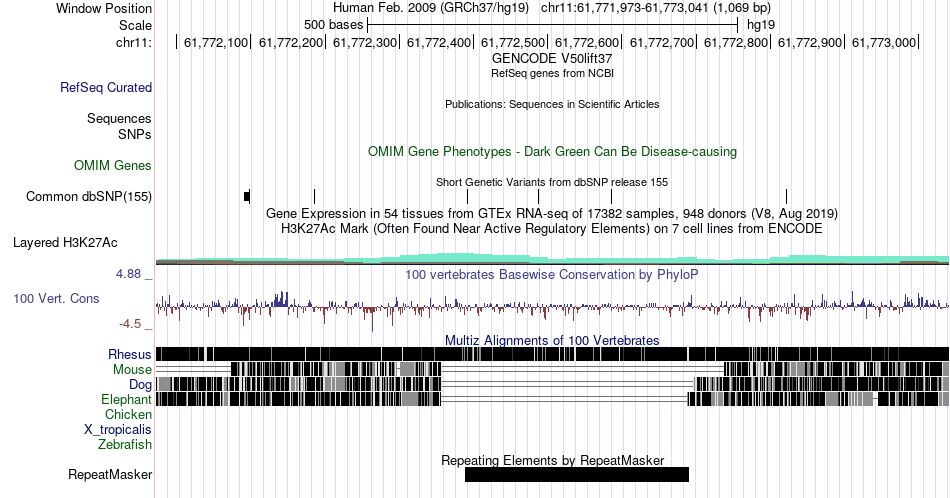Click Multiz Alignments of 100 Vertebrates title
The image size is (950, 498).
[x=552, y=340]
